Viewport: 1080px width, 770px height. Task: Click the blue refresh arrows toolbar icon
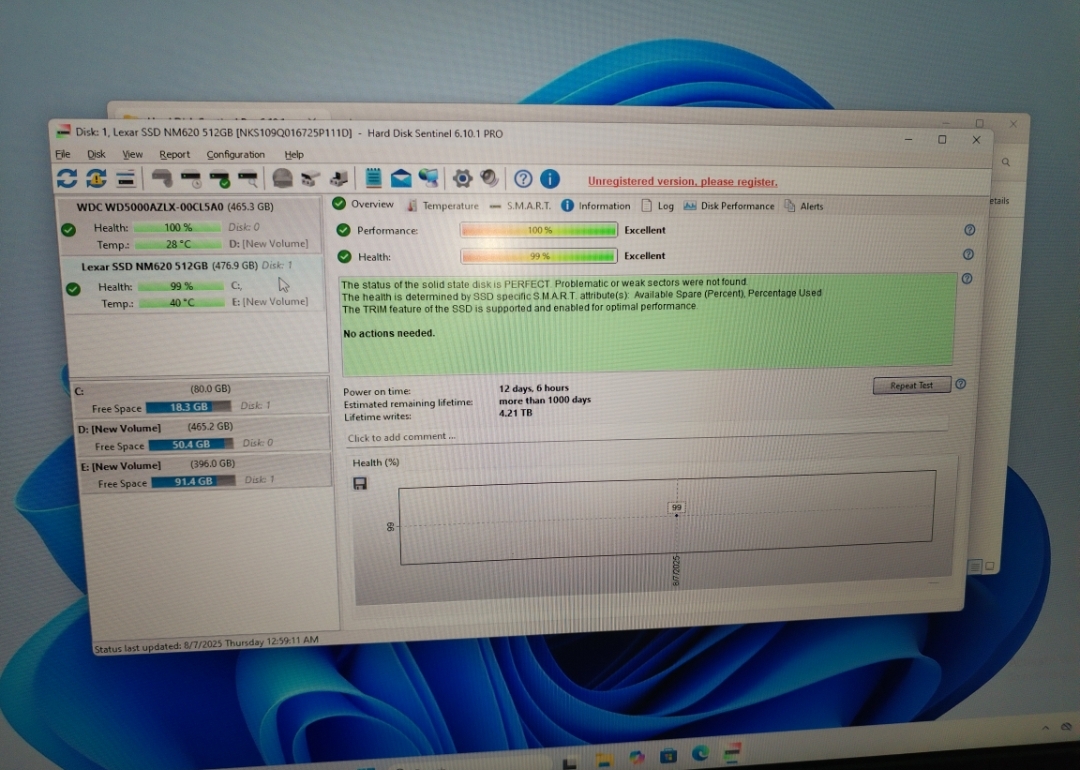pos(67,178)
